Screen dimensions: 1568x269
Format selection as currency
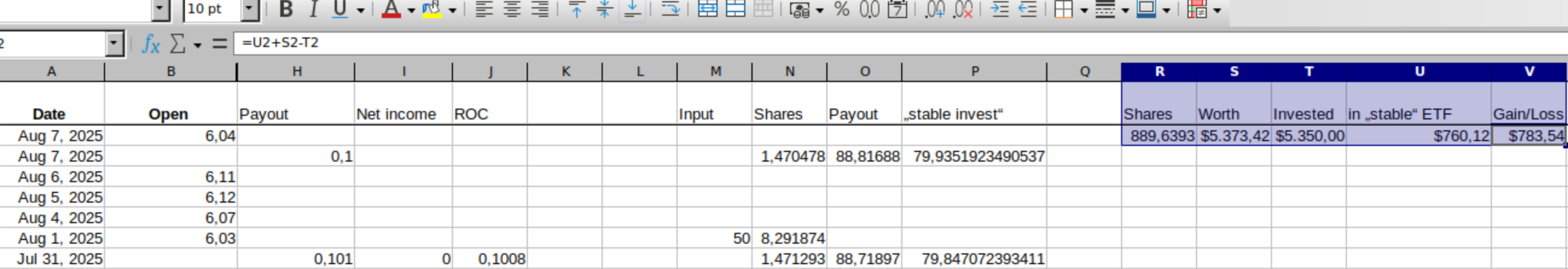pos(799,9)
